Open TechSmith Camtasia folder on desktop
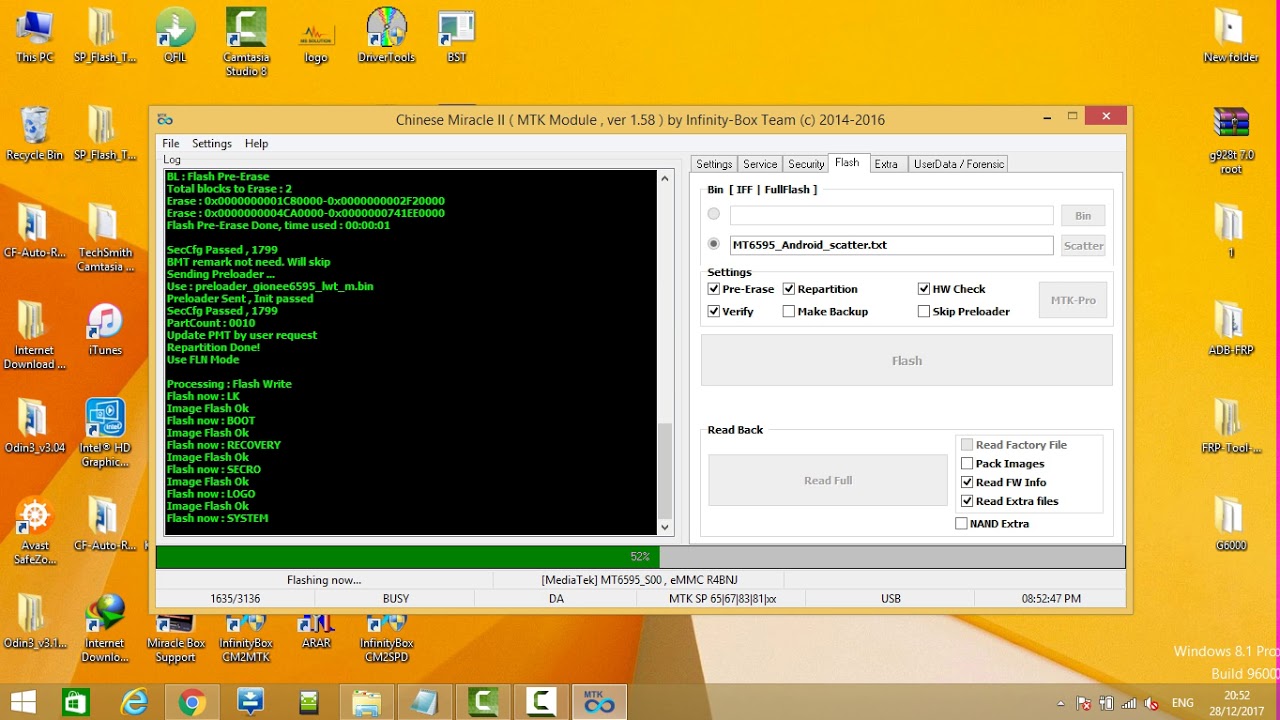This screenshot has width=1280, height=720. (x=105, y=238)
